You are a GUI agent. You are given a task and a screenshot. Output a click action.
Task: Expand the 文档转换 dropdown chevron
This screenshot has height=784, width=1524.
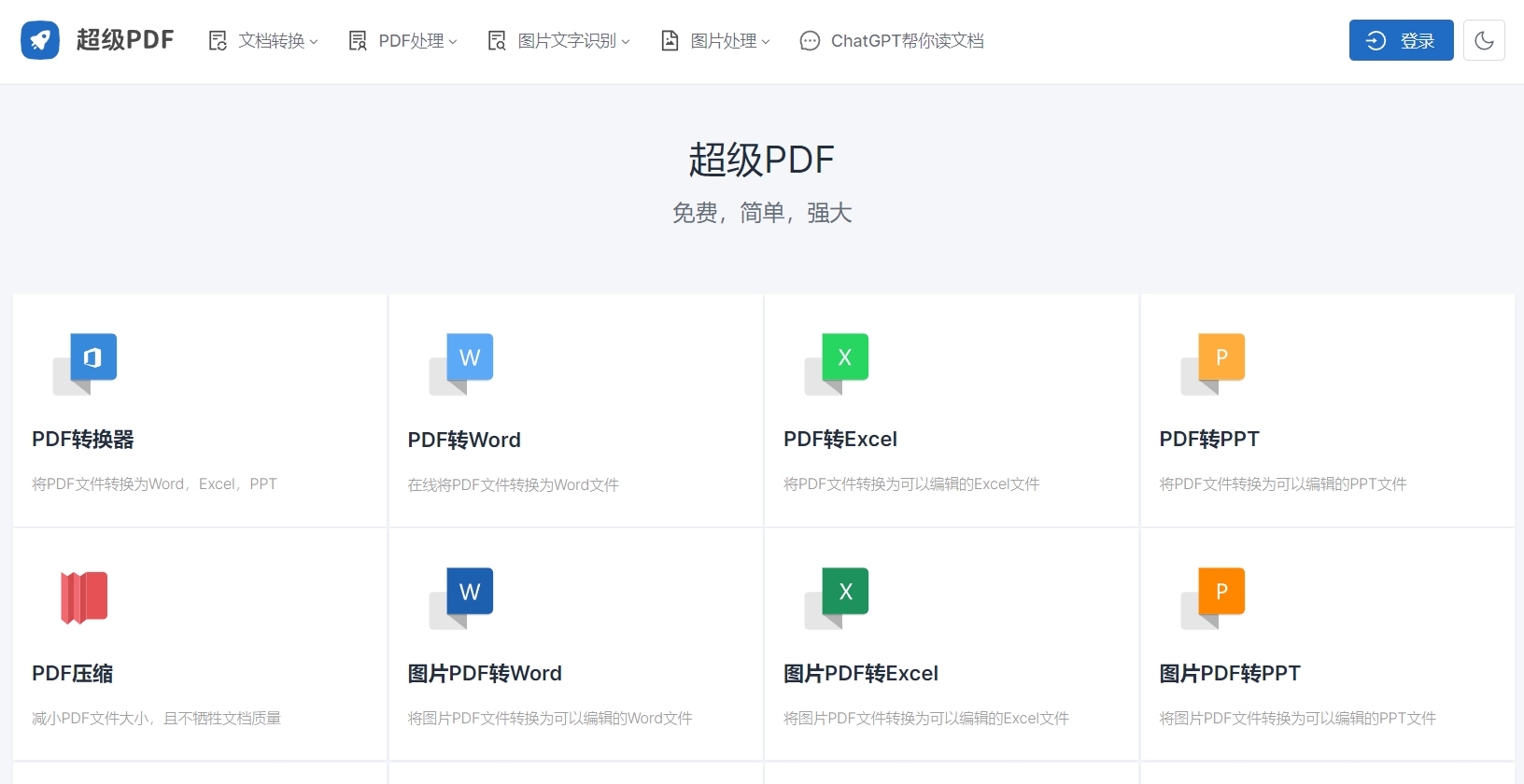(314, 41)
